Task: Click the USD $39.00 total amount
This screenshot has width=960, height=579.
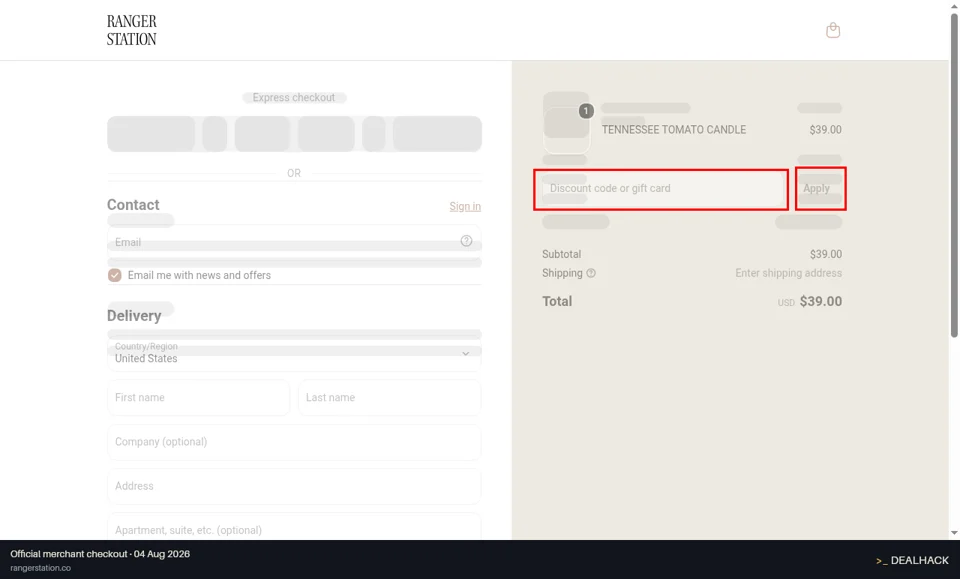Action: pyautogui.click(x=809, y=301)
